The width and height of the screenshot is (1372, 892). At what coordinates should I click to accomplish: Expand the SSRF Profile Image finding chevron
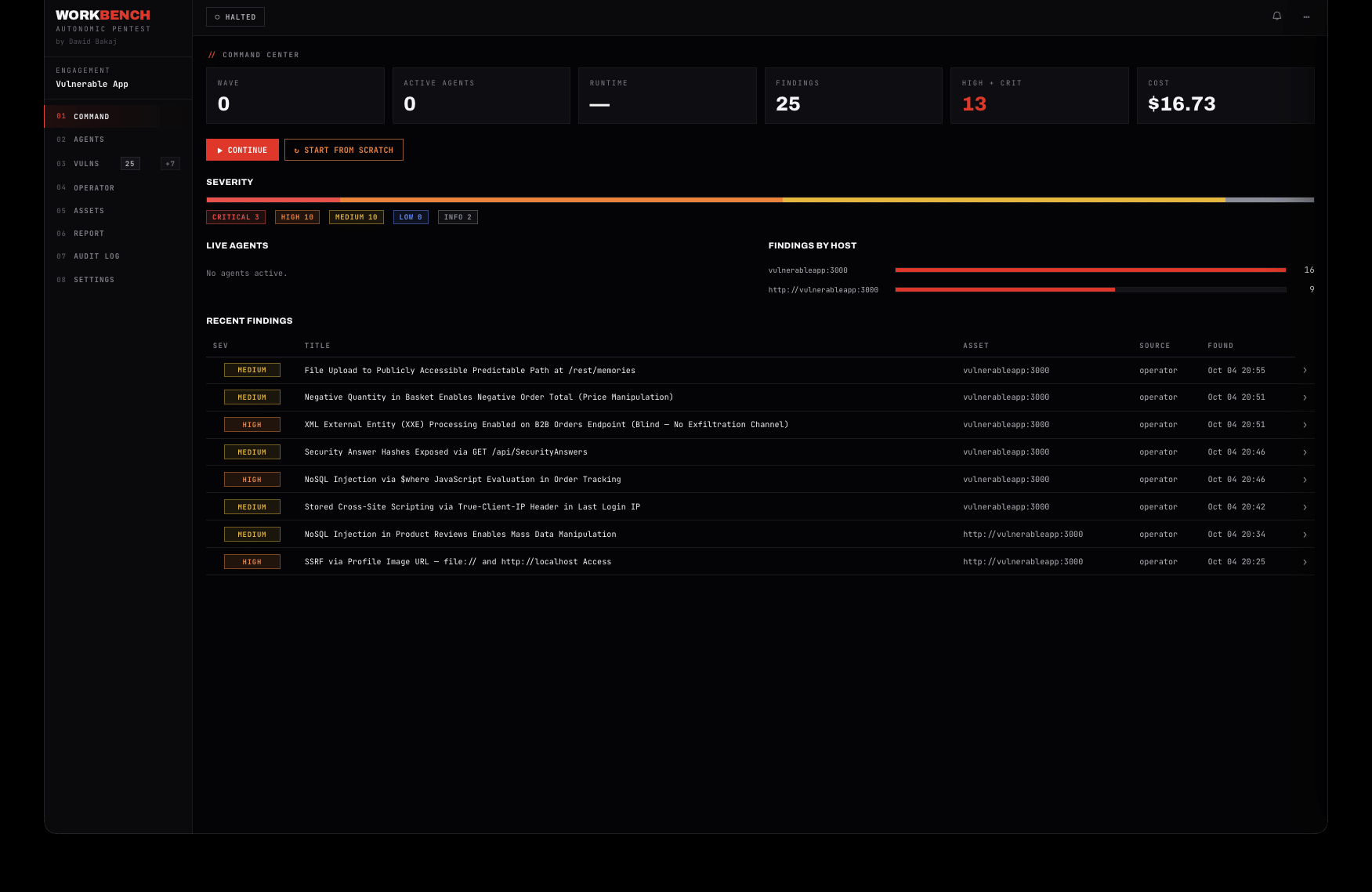point(1305,562)
